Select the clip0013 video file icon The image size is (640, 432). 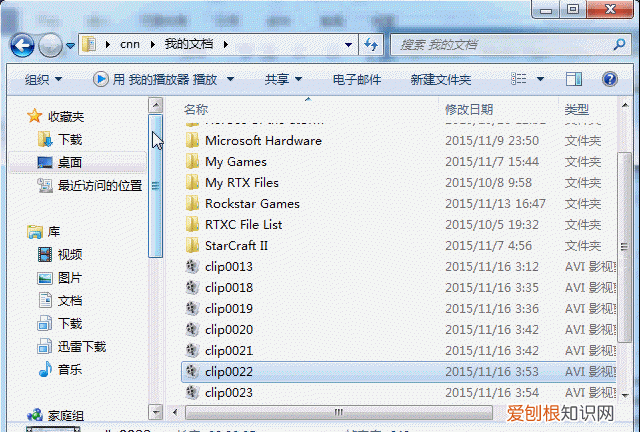[192, 266]
